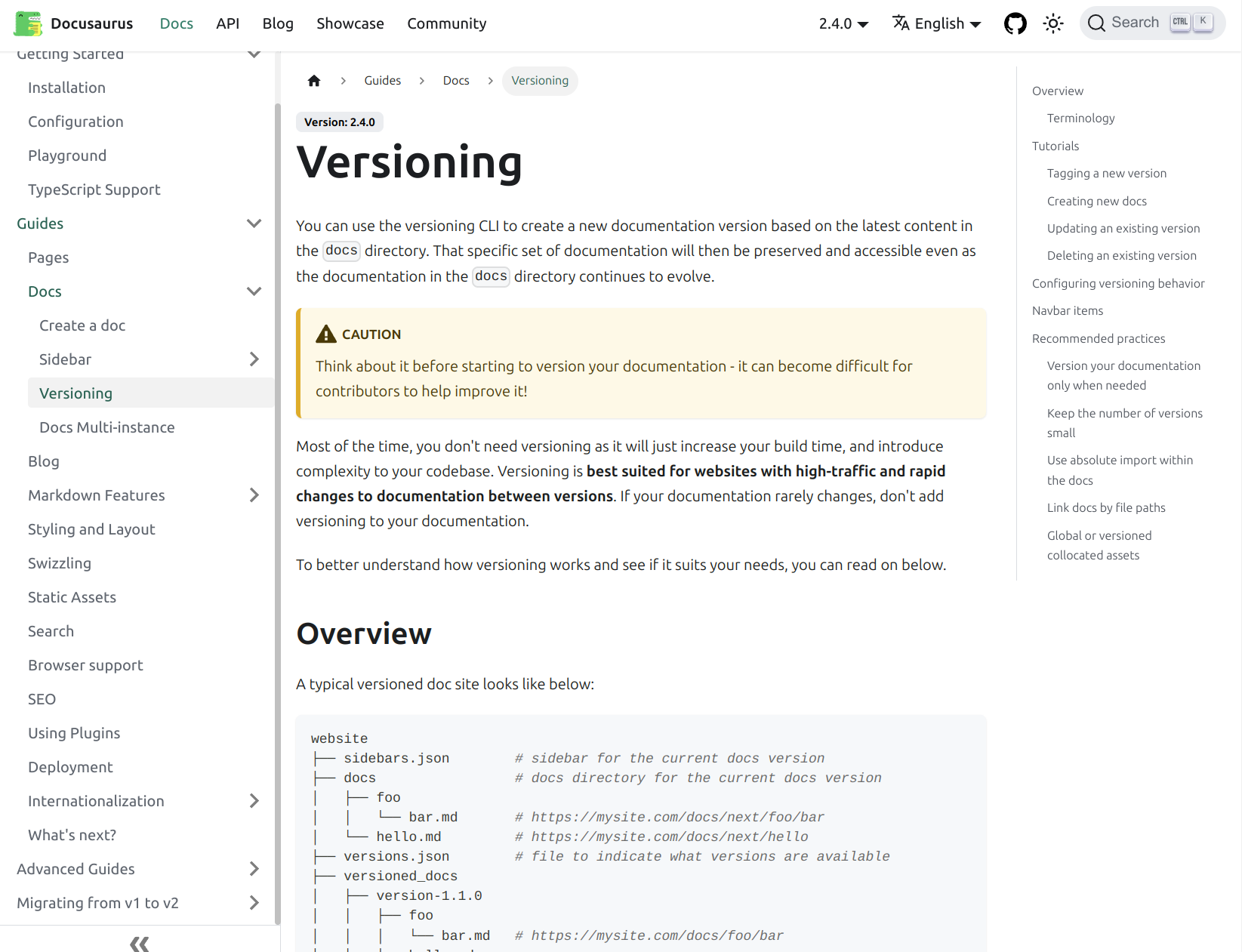Open the Docs Multi-instance page
This screenshot has width=1242, height=952.
[107, 427]
